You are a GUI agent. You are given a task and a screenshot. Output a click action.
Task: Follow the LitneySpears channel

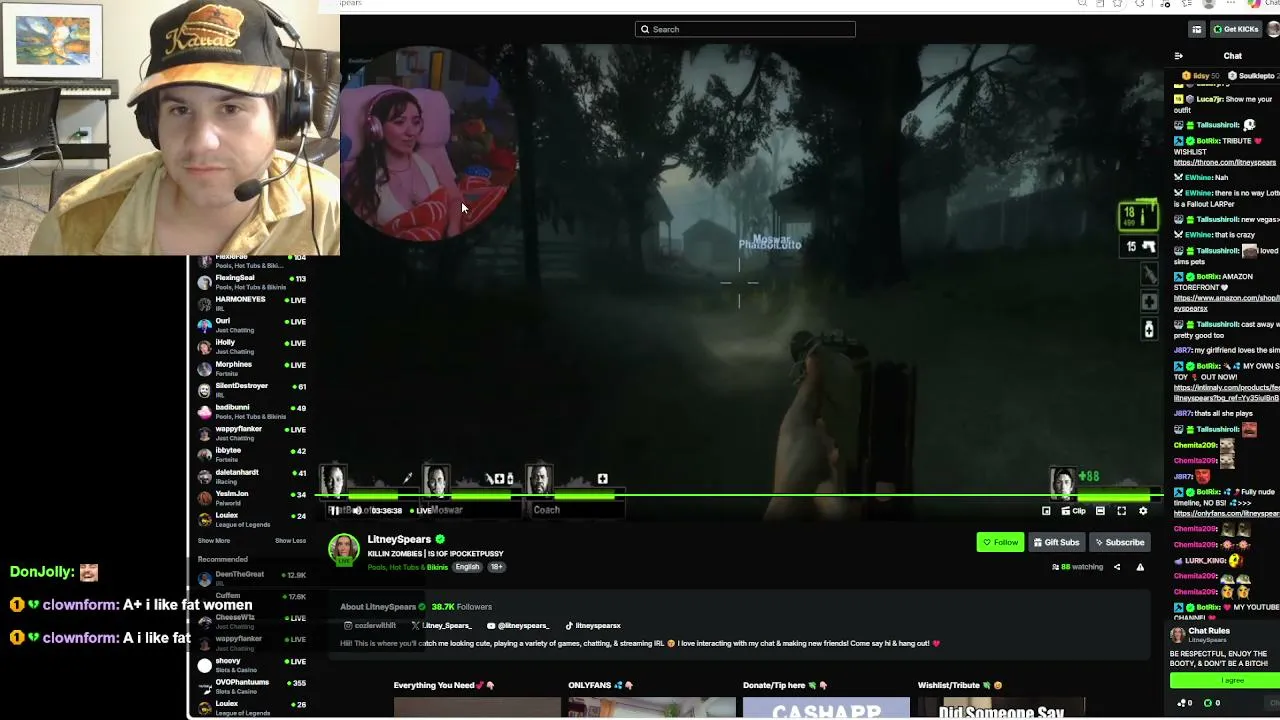coord(1000,542)
